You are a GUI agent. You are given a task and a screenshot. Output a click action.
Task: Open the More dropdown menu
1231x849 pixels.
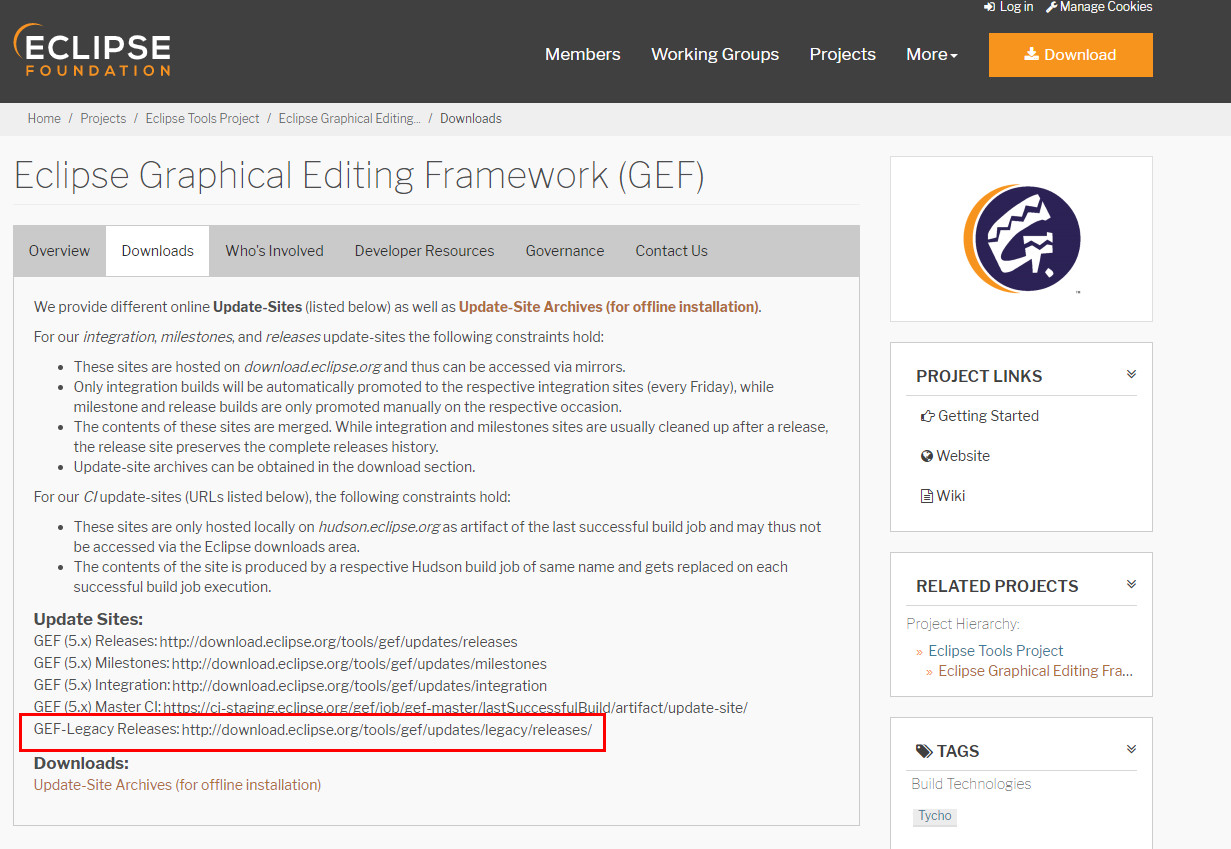(x=931, y=54)
